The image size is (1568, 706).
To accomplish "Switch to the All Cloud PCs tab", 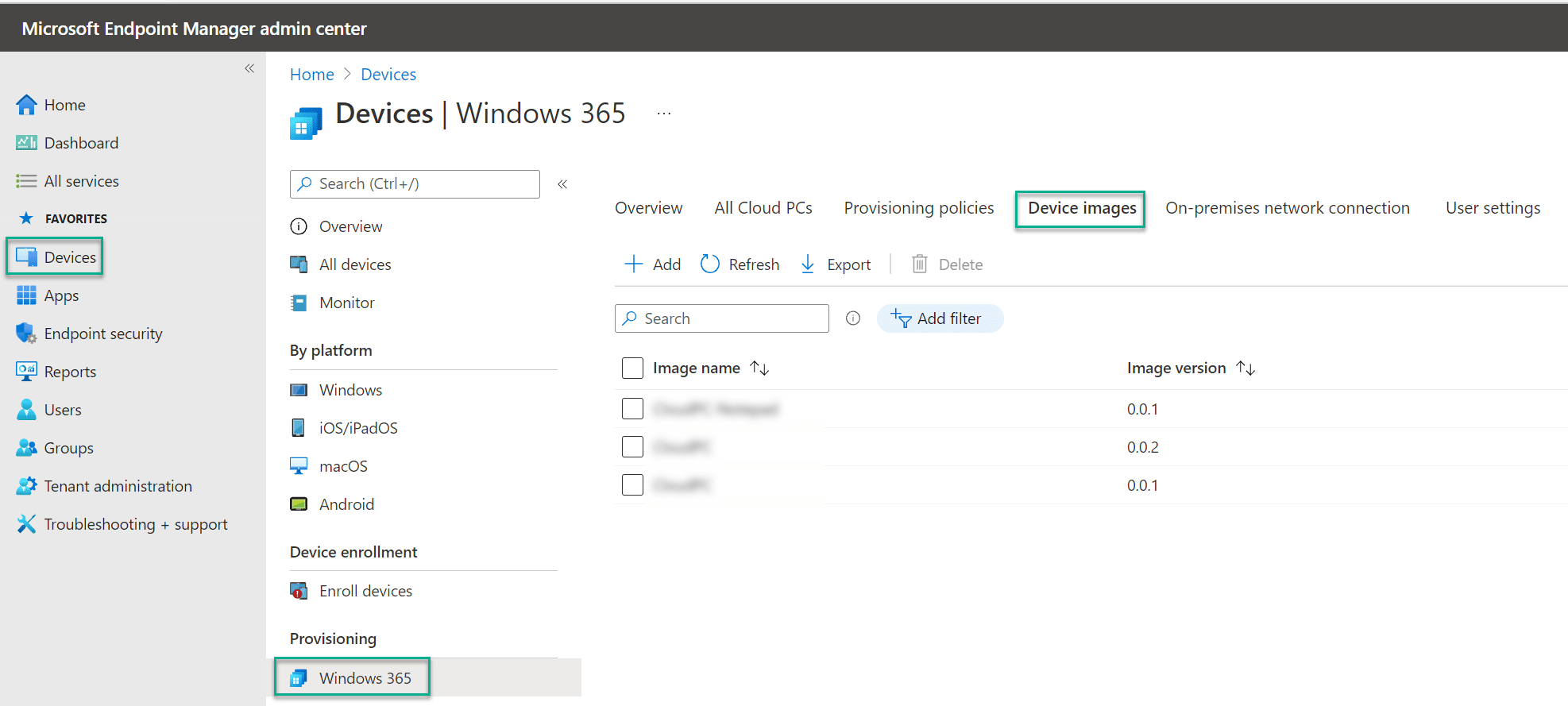I will [763, 208].
